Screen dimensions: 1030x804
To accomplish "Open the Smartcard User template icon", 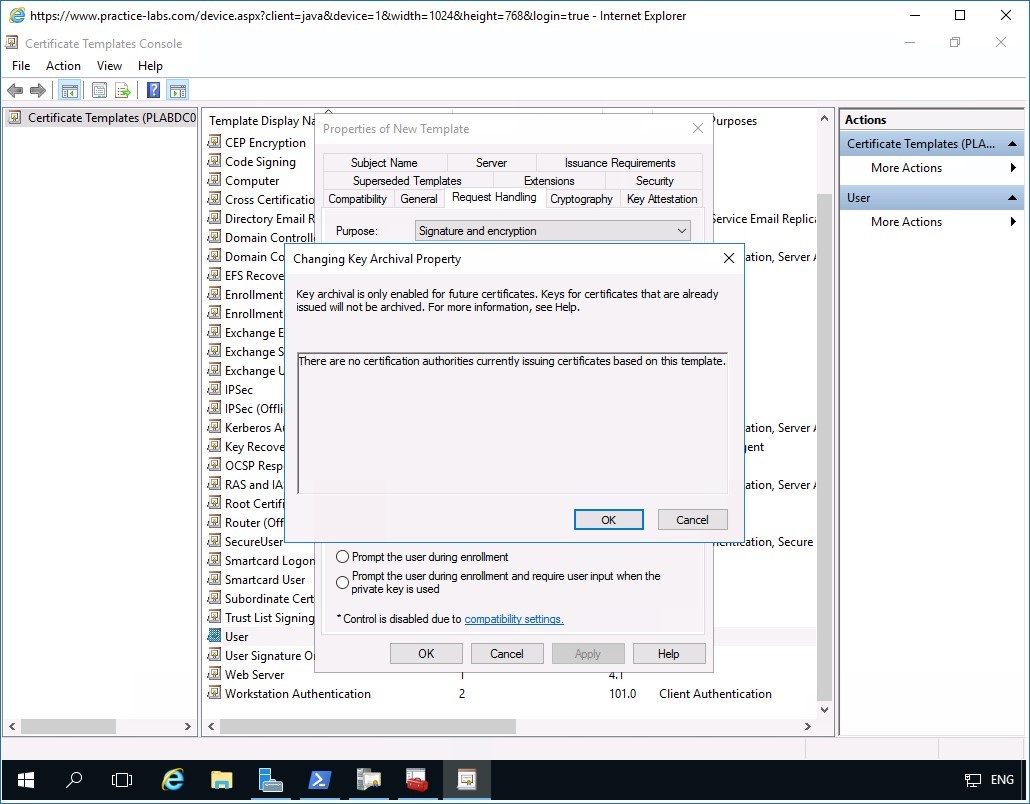I will (213, 579).
